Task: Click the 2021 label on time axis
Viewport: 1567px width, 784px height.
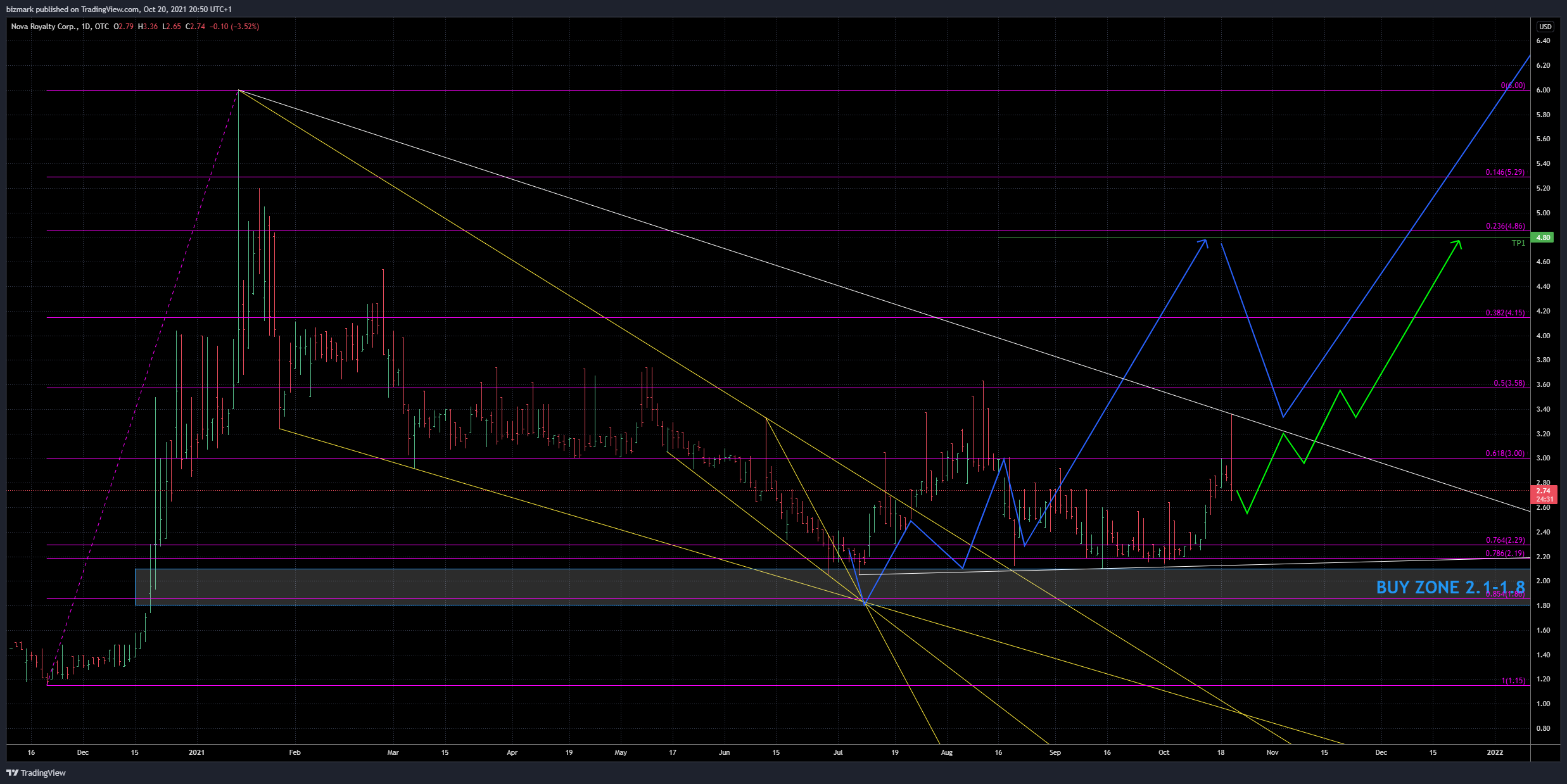Action: [197, 752]
